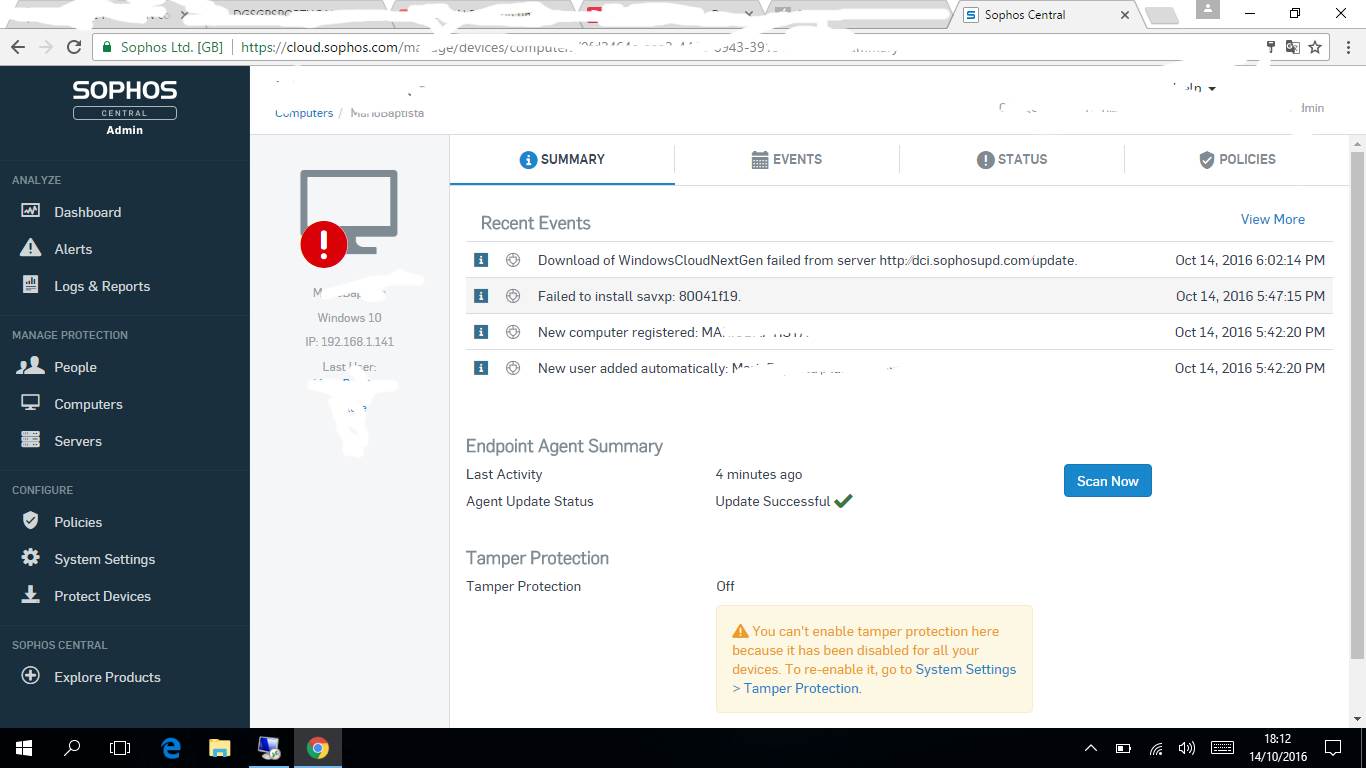Switch to the Events tab

[x=787, y=159]
